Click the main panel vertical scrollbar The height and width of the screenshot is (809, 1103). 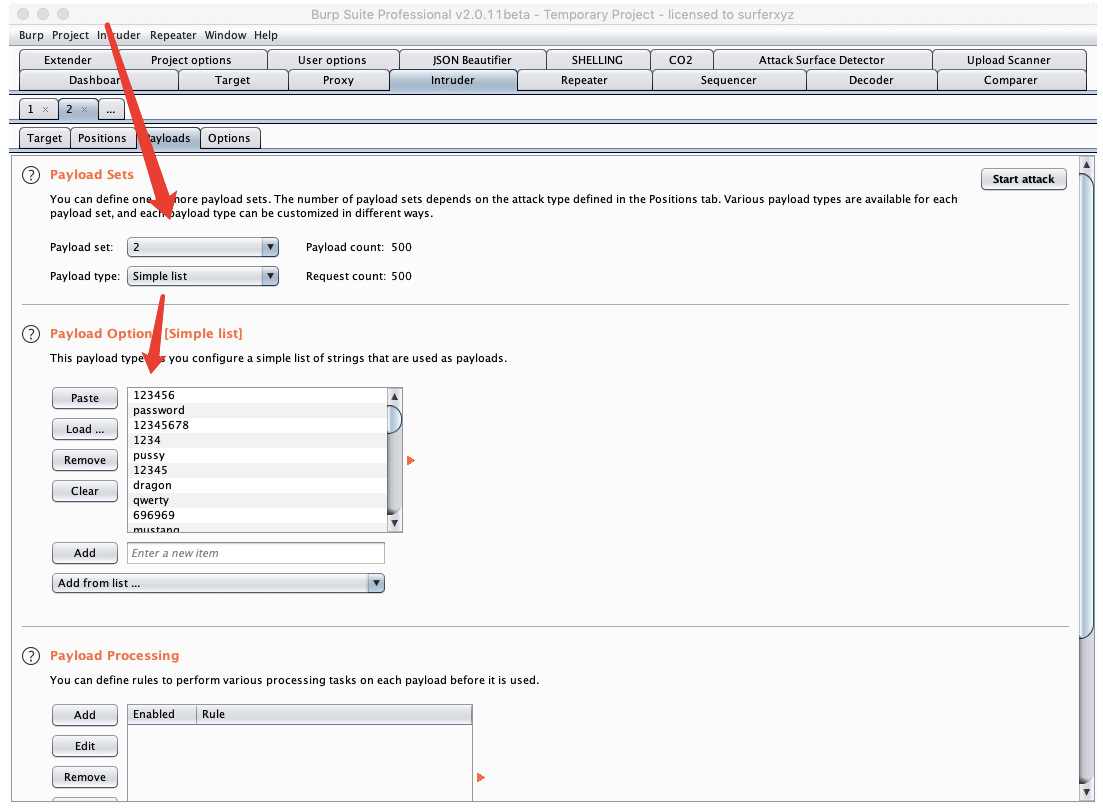point(1086,407)
